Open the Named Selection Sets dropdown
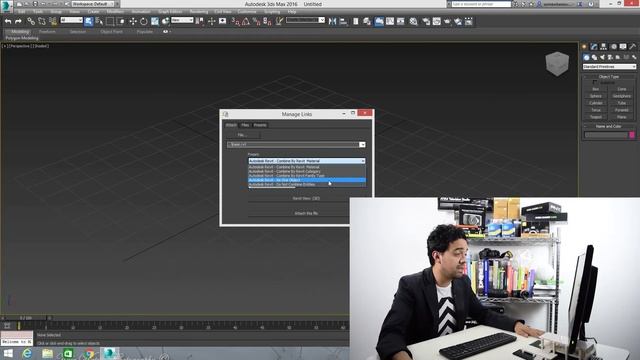 (305, 20)
